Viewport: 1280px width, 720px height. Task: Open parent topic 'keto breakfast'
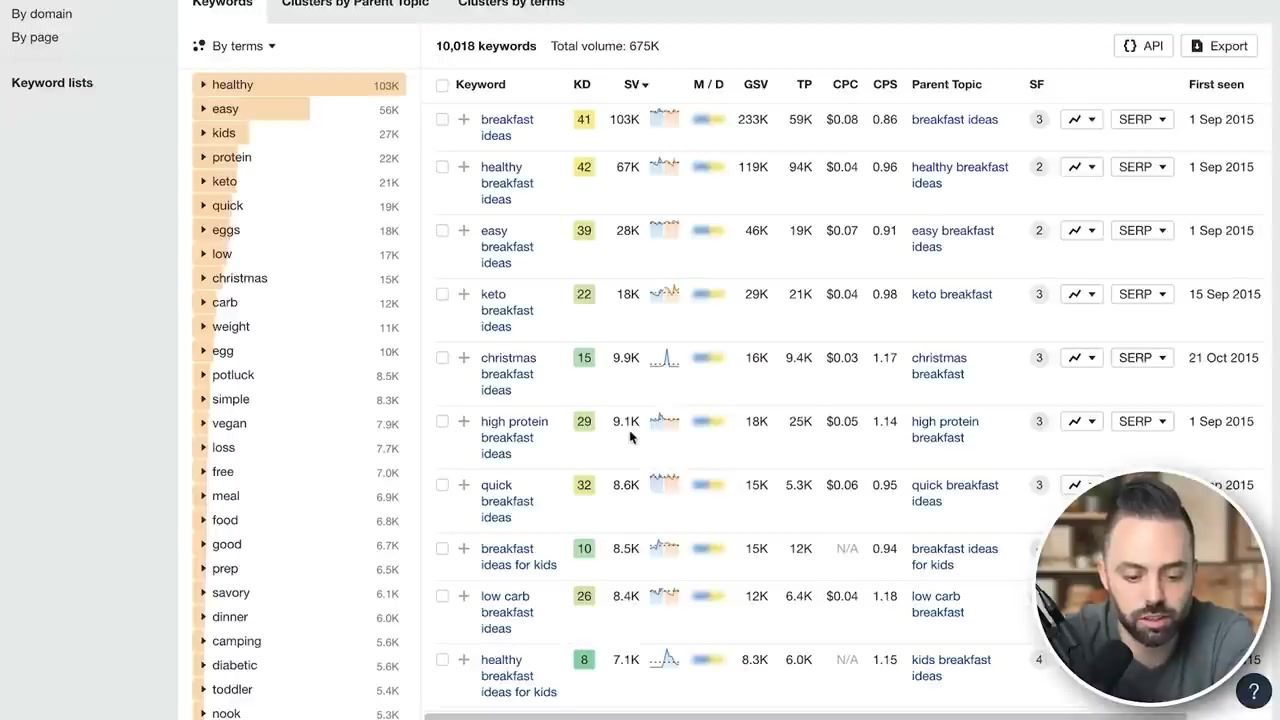tap(952, 294)
